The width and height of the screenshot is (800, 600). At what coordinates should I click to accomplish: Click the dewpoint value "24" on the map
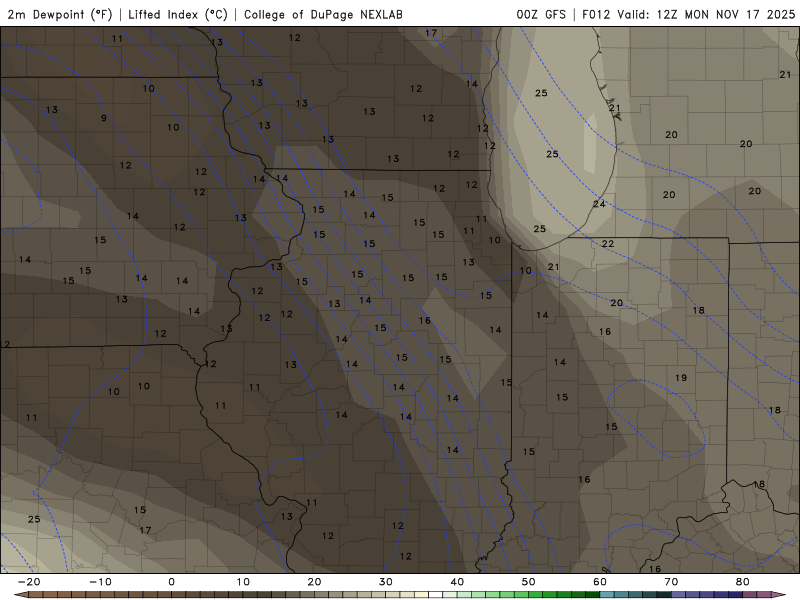[599, 204]
